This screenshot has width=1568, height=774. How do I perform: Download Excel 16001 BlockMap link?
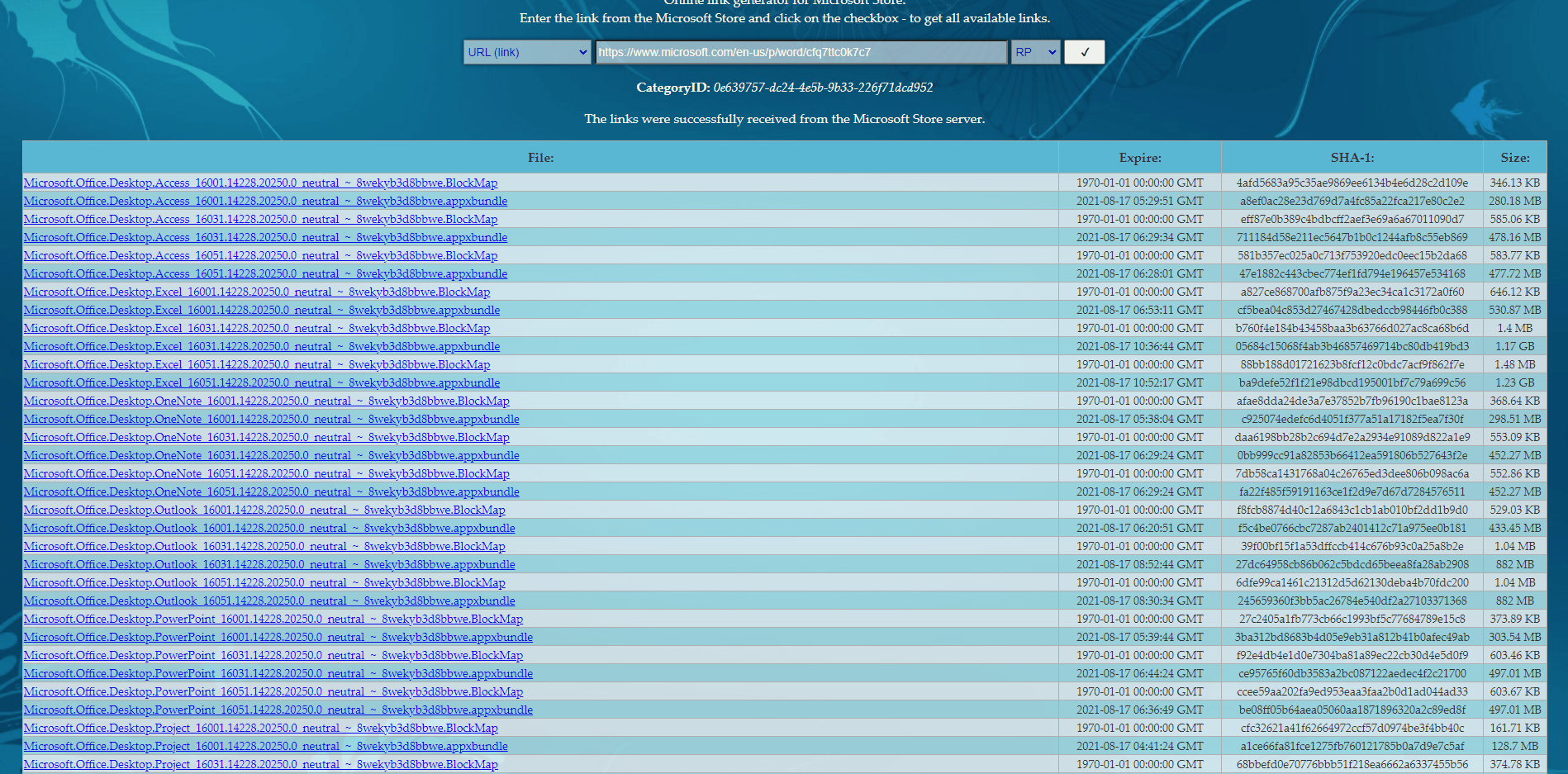[257, 292]
